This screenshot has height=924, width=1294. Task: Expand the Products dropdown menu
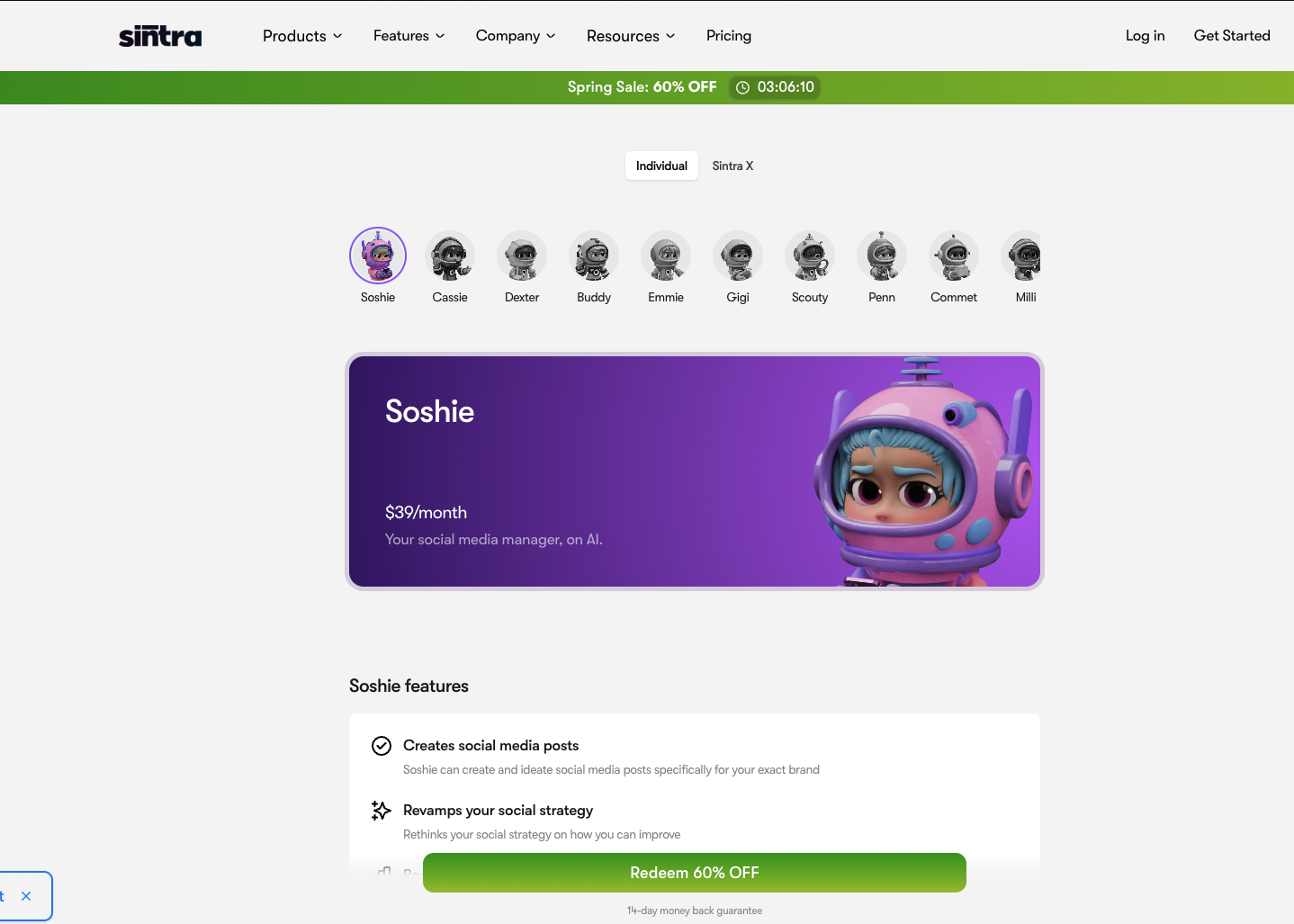[302, 36]
